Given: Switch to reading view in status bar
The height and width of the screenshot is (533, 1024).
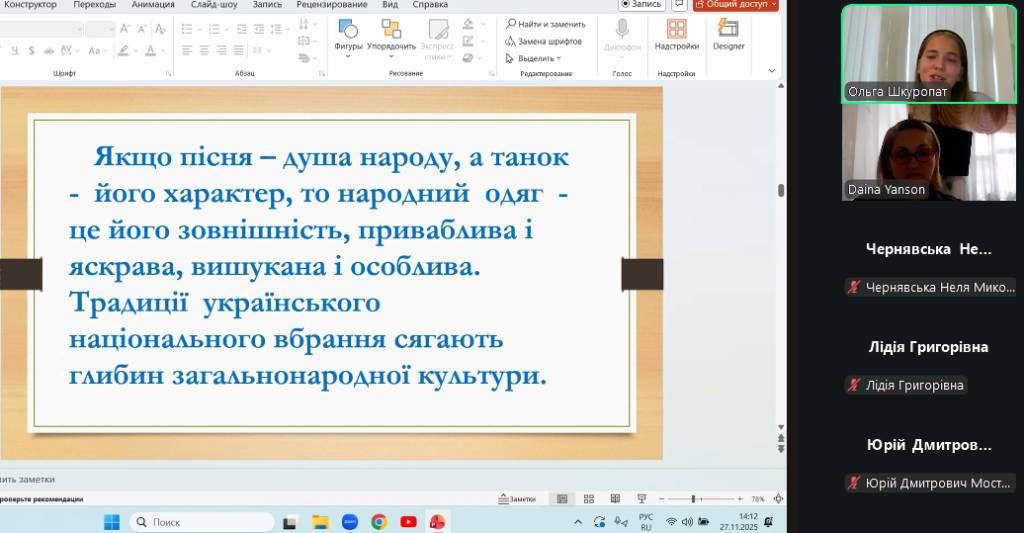Looking at the screenshot, I should [x=613, y=499].
